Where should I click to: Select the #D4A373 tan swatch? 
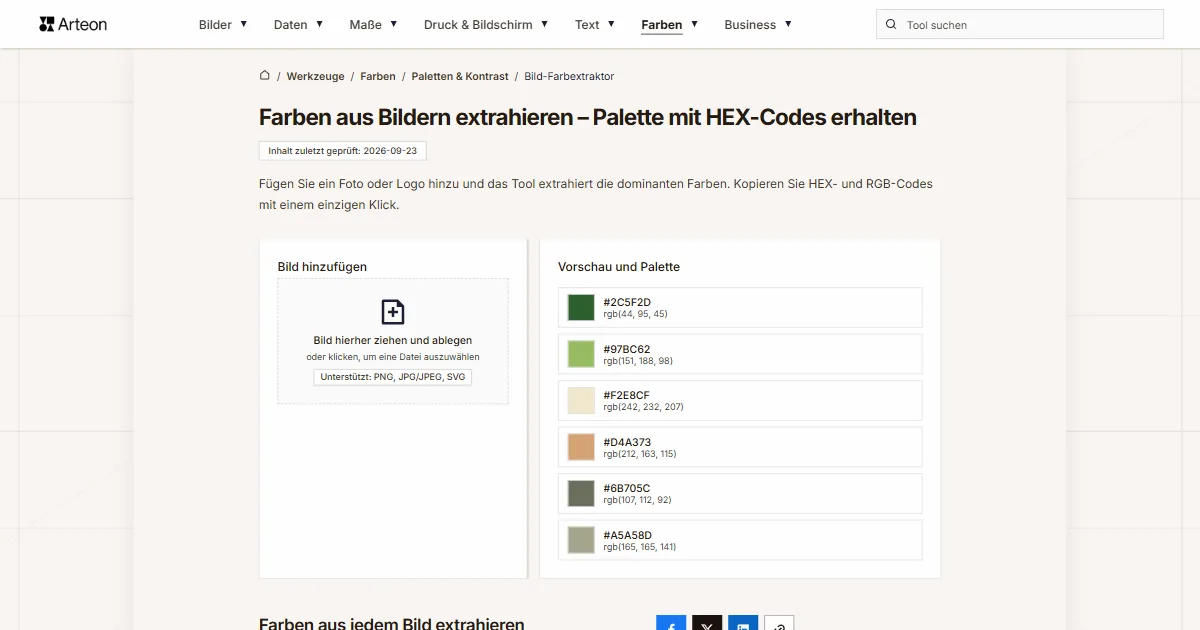pos(581,447)
